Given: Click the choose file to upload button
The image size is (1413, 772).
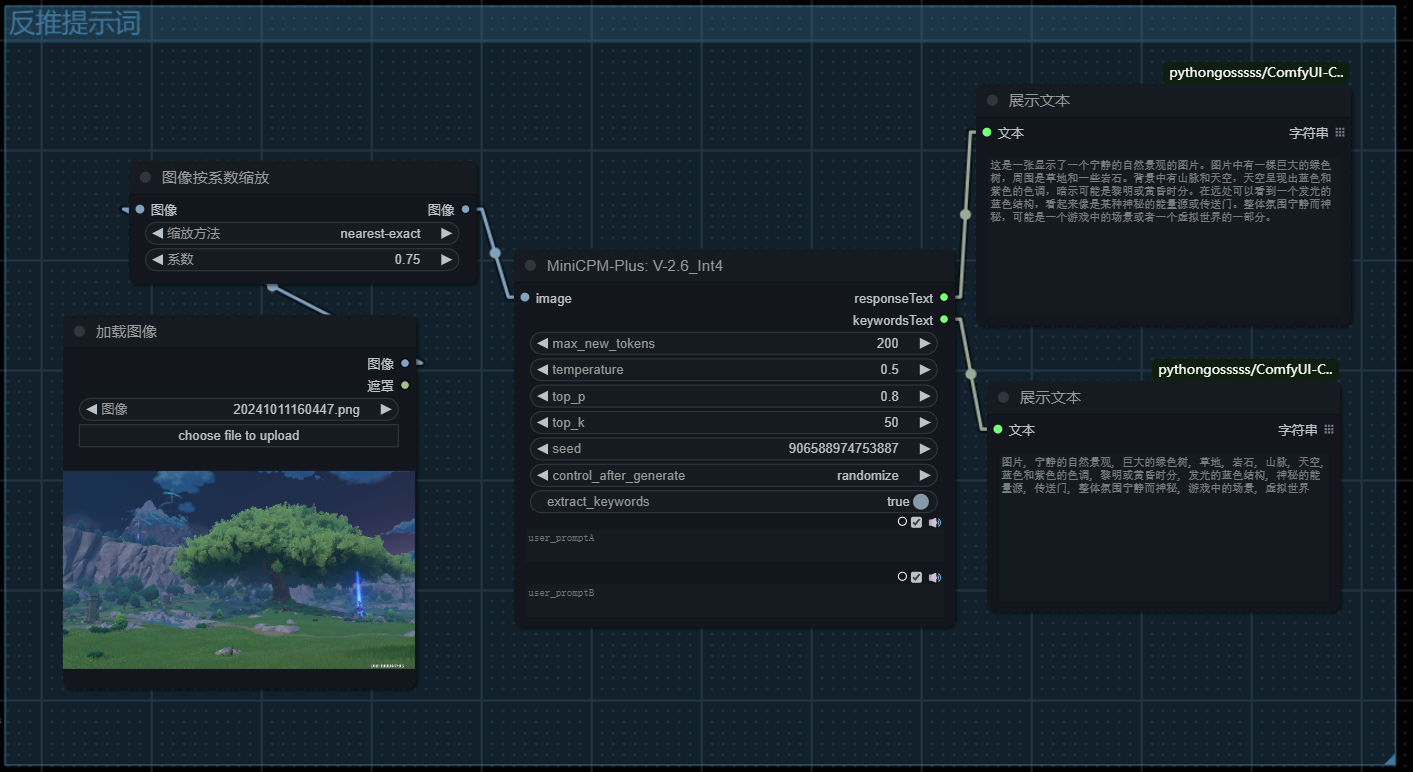Looking at the screenshot, I should click(239, 436).
